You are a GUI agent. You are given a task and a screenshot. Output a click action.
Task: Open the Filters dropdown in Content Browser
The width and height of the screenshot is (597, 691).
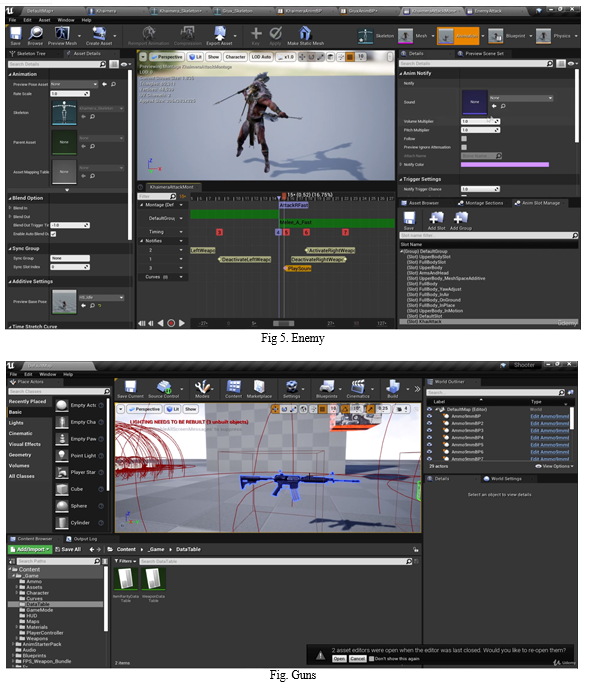point(125,561)
